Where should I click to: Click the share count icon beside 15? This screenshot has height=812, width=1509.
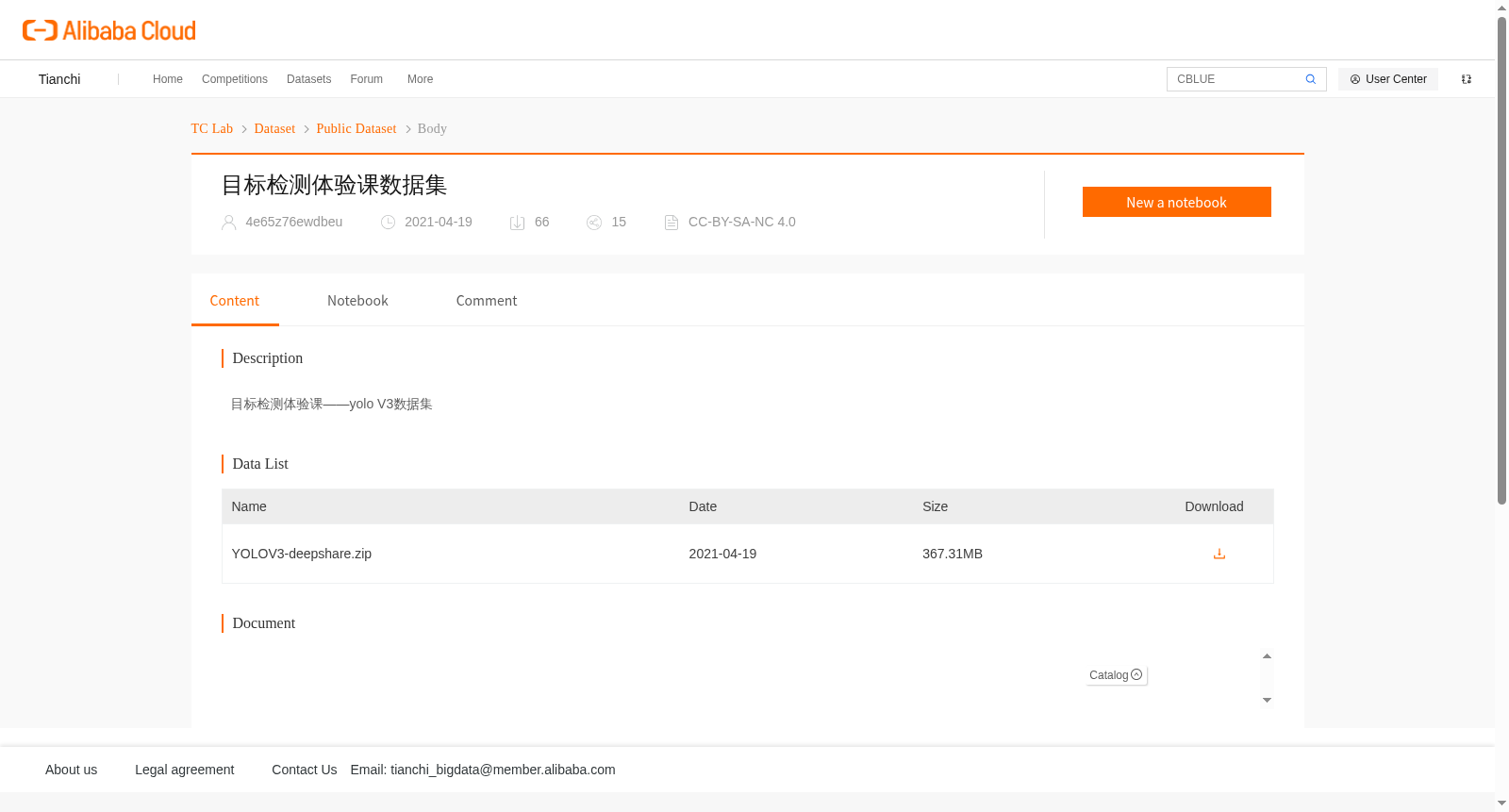[x=594, y=223]
